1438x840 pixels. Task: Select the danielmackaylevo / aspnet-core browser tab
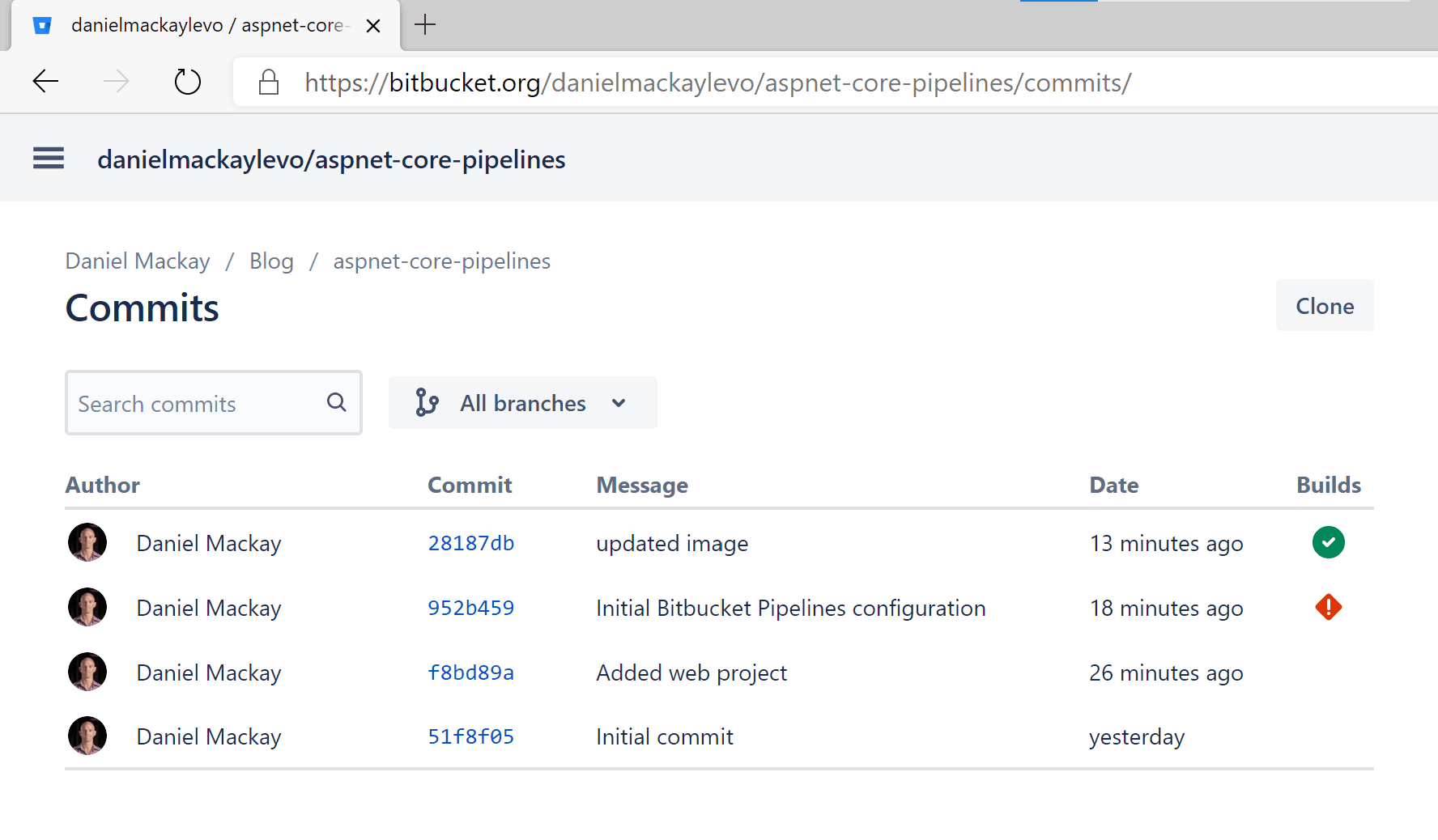click(x=206, y=26)
